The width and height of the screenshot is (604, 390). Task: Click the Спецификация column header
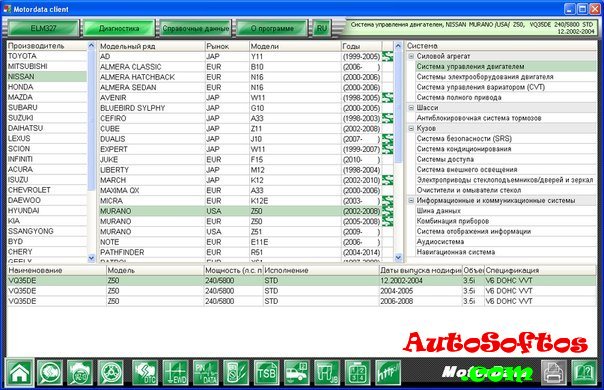pos(540,270)
